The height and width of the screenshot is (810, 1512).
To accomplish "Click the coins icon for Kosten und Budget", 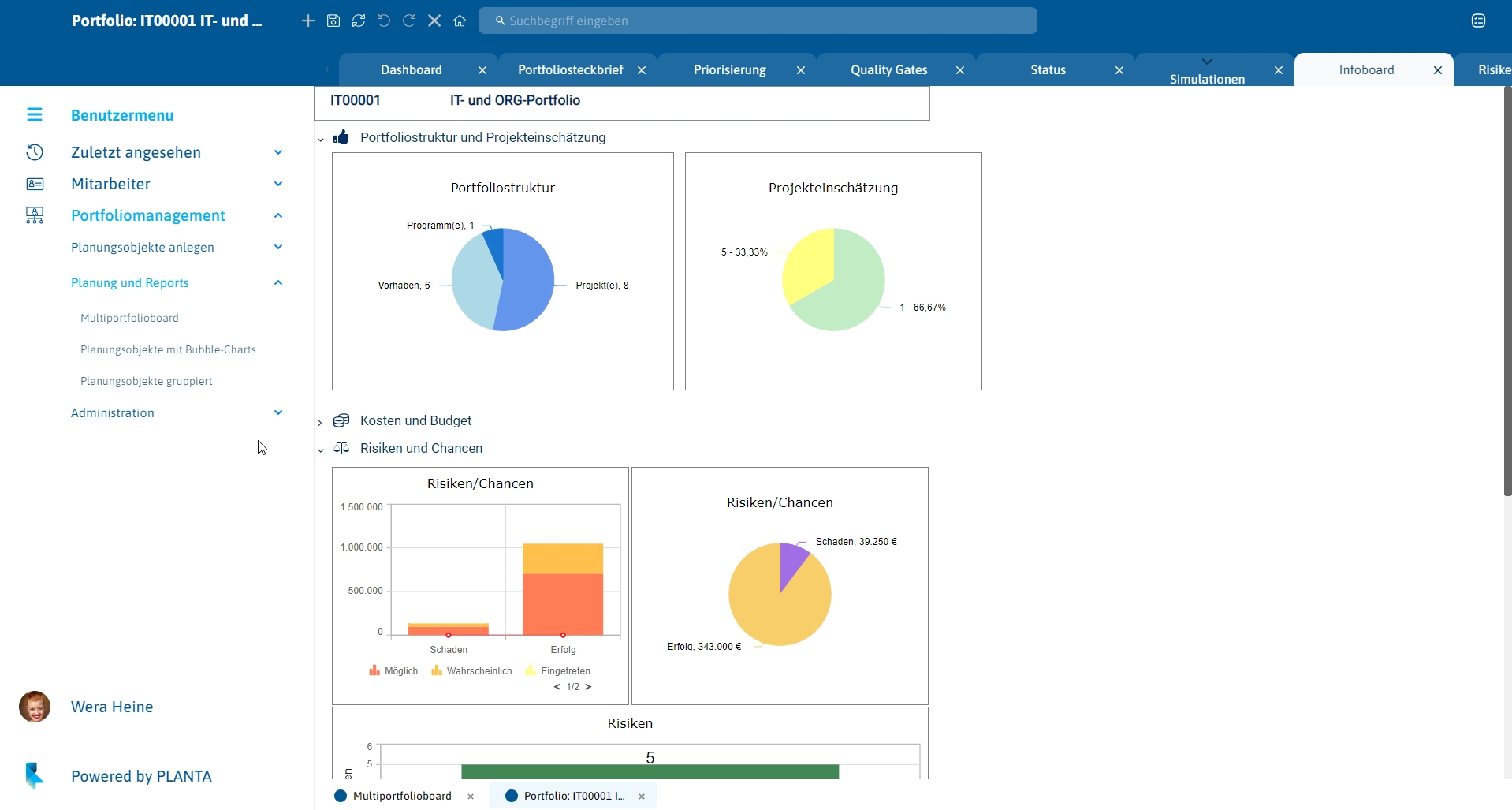I will point(341,420).
